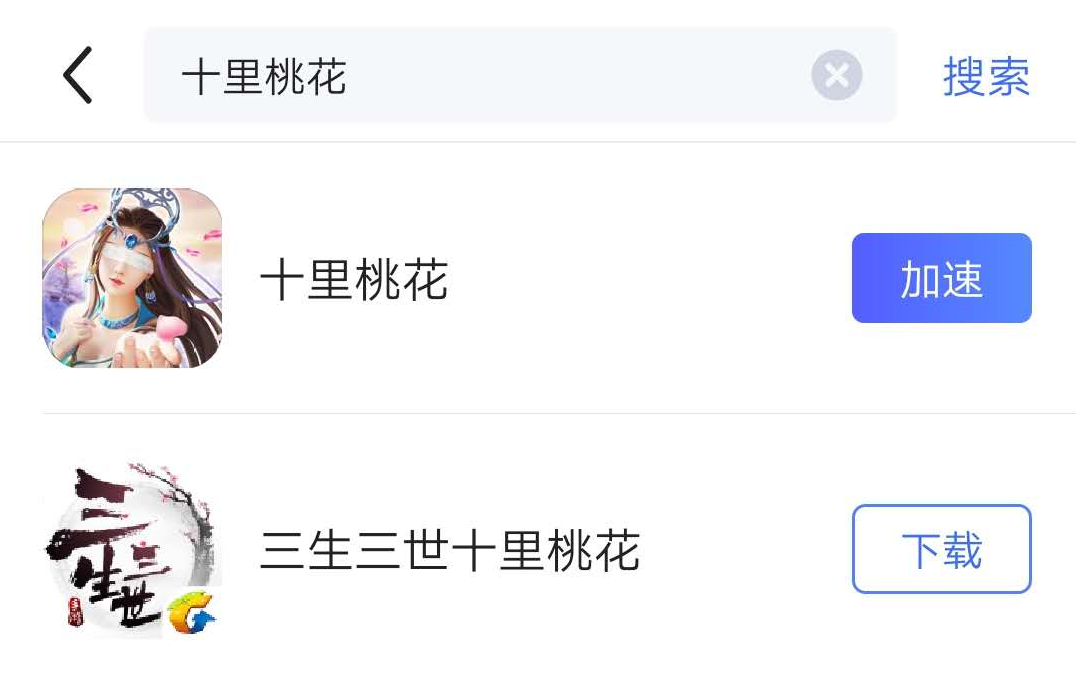Open the second search result row

[x=538, y=549]
